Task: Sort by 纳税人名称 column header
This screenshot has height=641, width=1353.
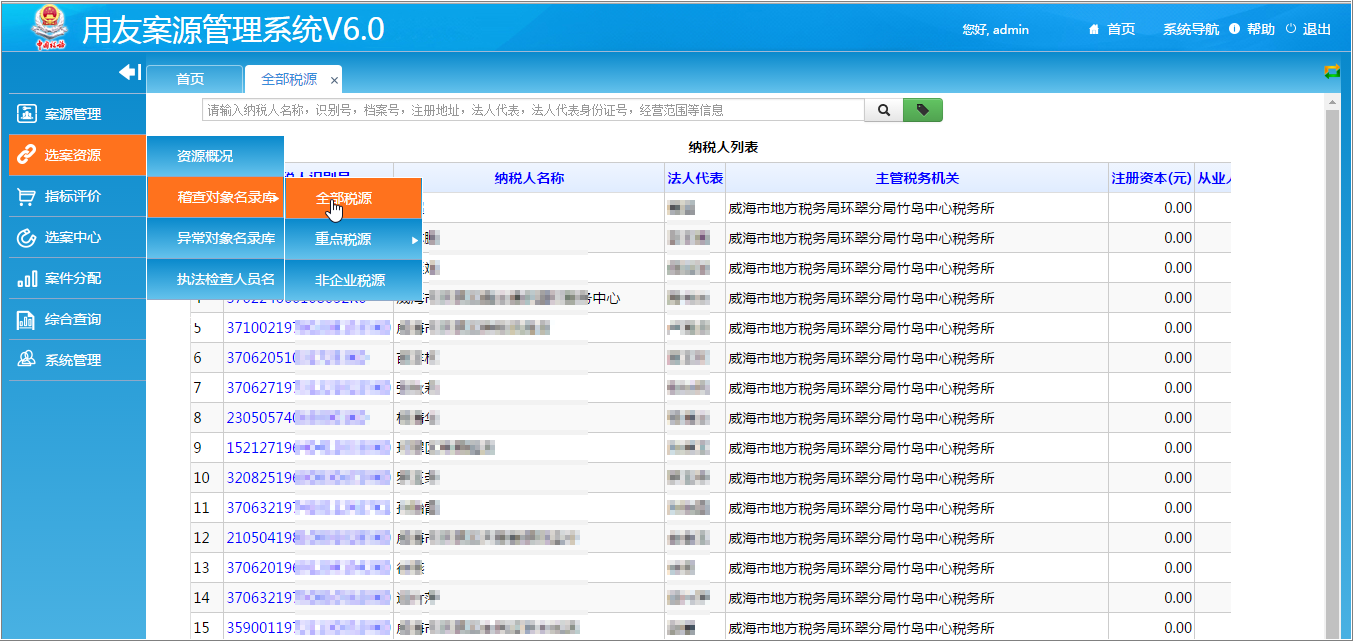Action: pyautogui.click(x=529, y=178)
